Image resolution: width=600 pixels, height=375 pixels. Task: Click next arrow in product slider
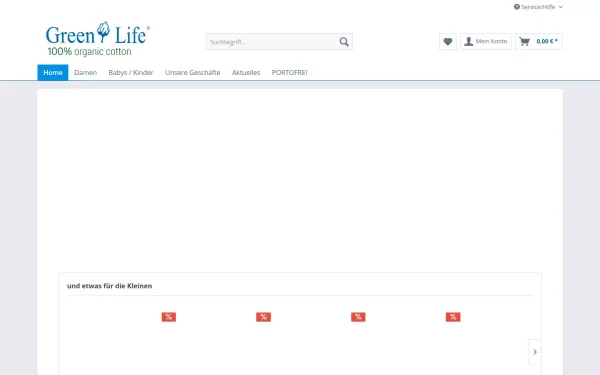coord(535,352)
